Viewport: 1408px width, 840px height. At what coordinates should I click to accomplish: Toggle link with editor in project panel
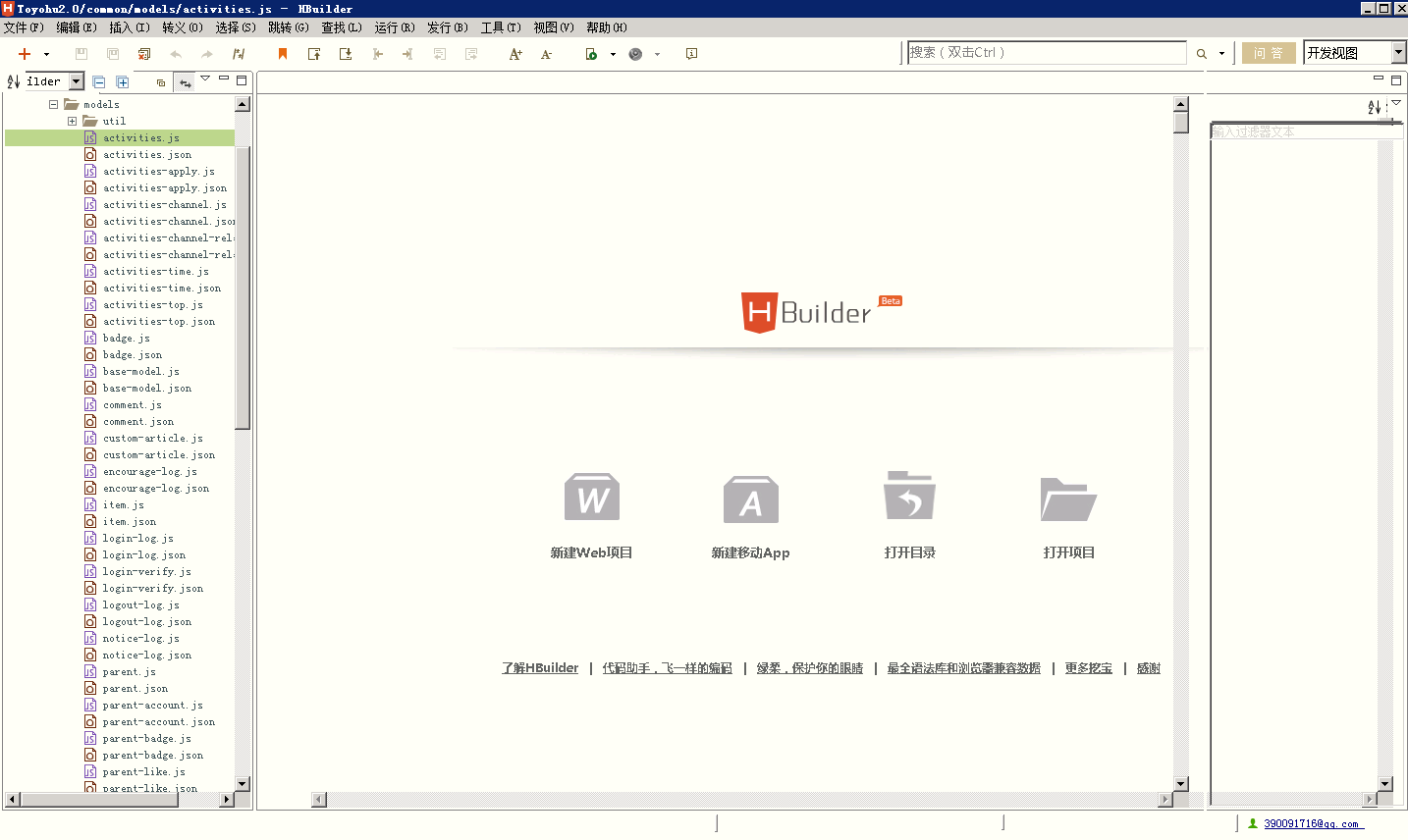[185, 82]
